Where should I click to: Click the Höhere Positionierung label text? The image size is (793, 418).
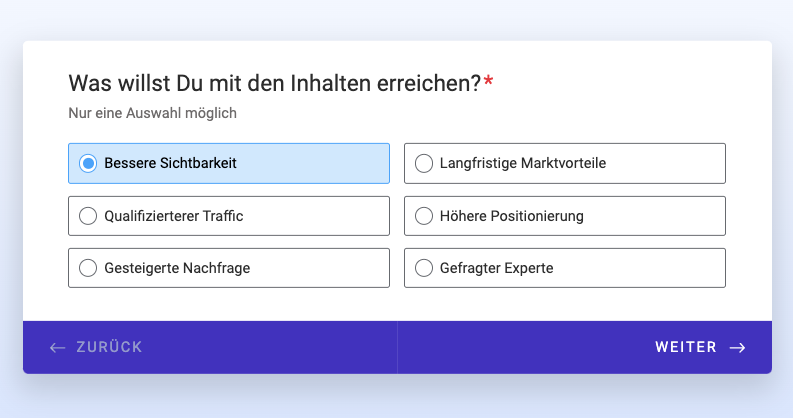click(511, 215)
